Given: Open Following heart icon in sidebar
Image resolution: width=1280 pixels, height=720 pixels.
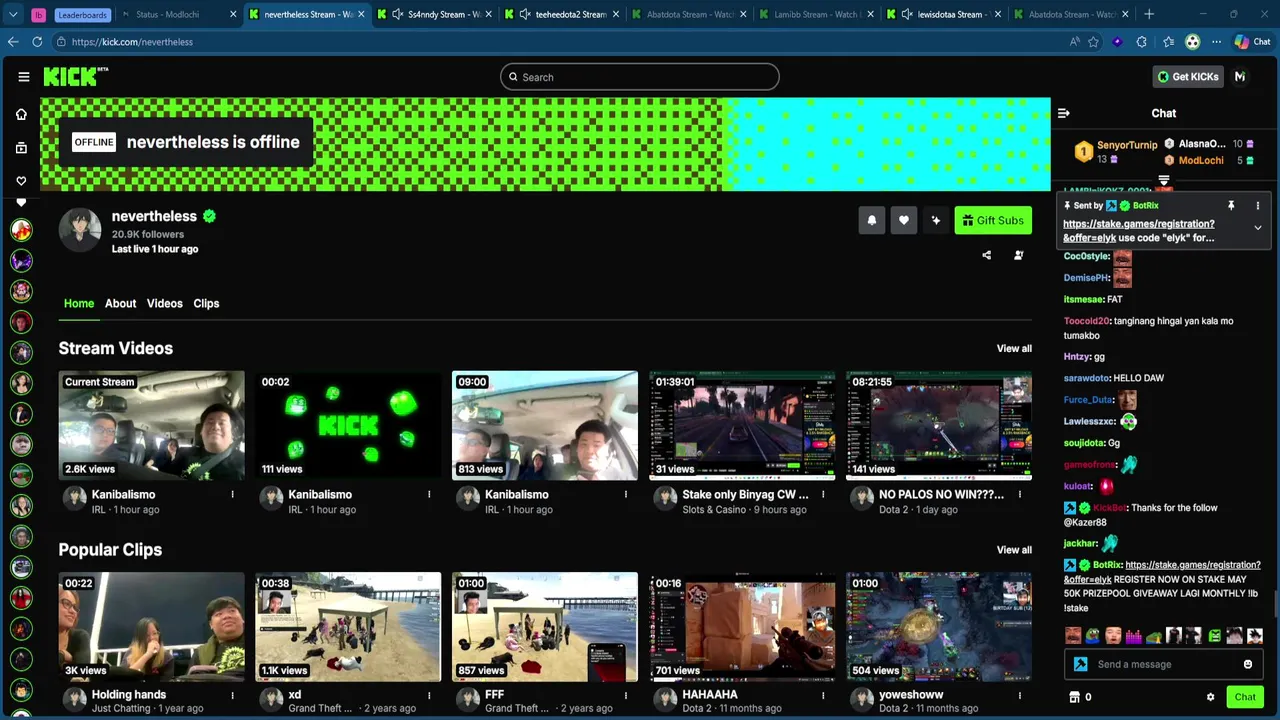Looking at the screenshot, I should tap(21, 181).
